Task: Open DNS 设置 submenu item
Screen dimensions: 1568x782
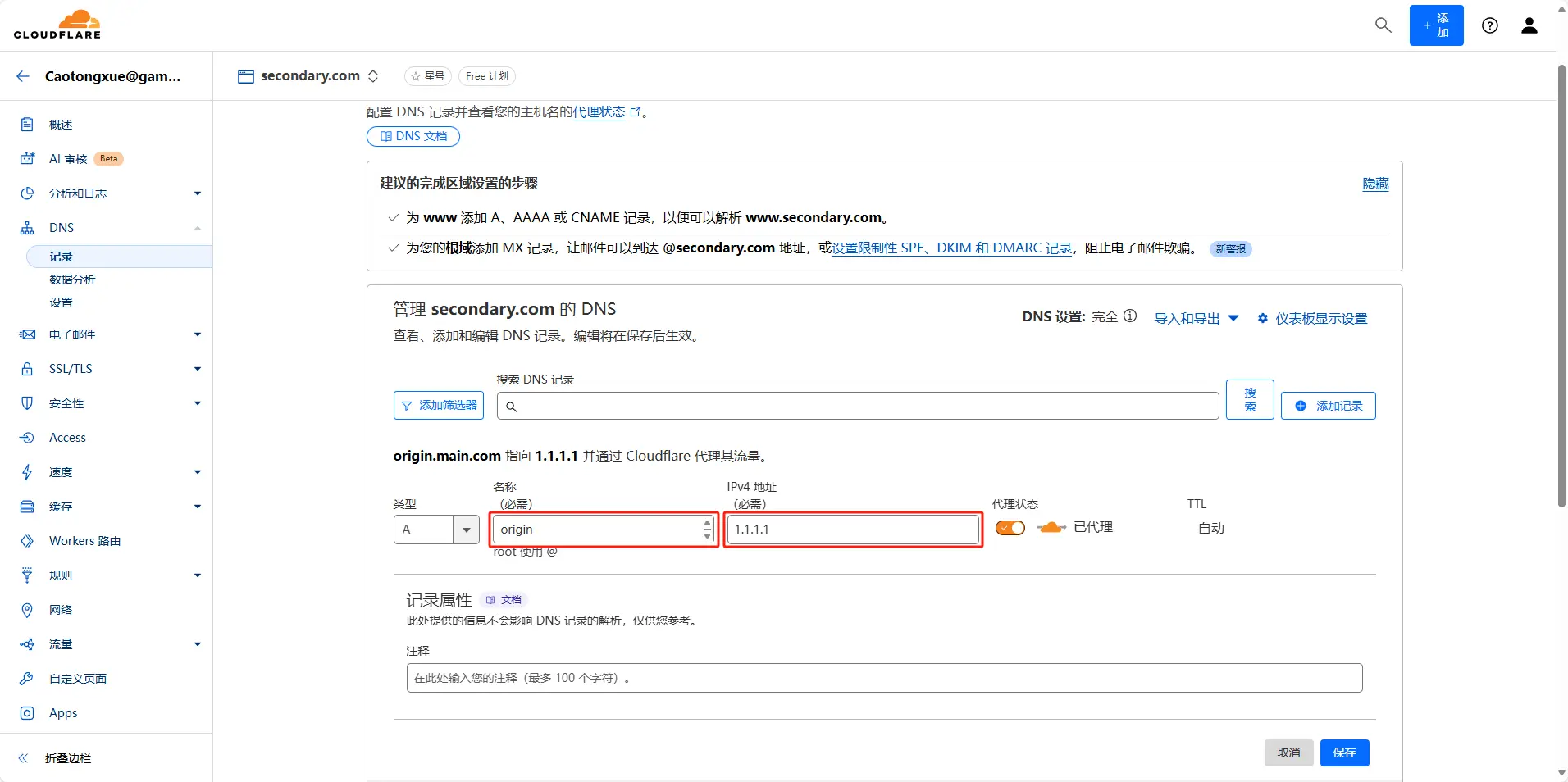Action: coord(61,302)
